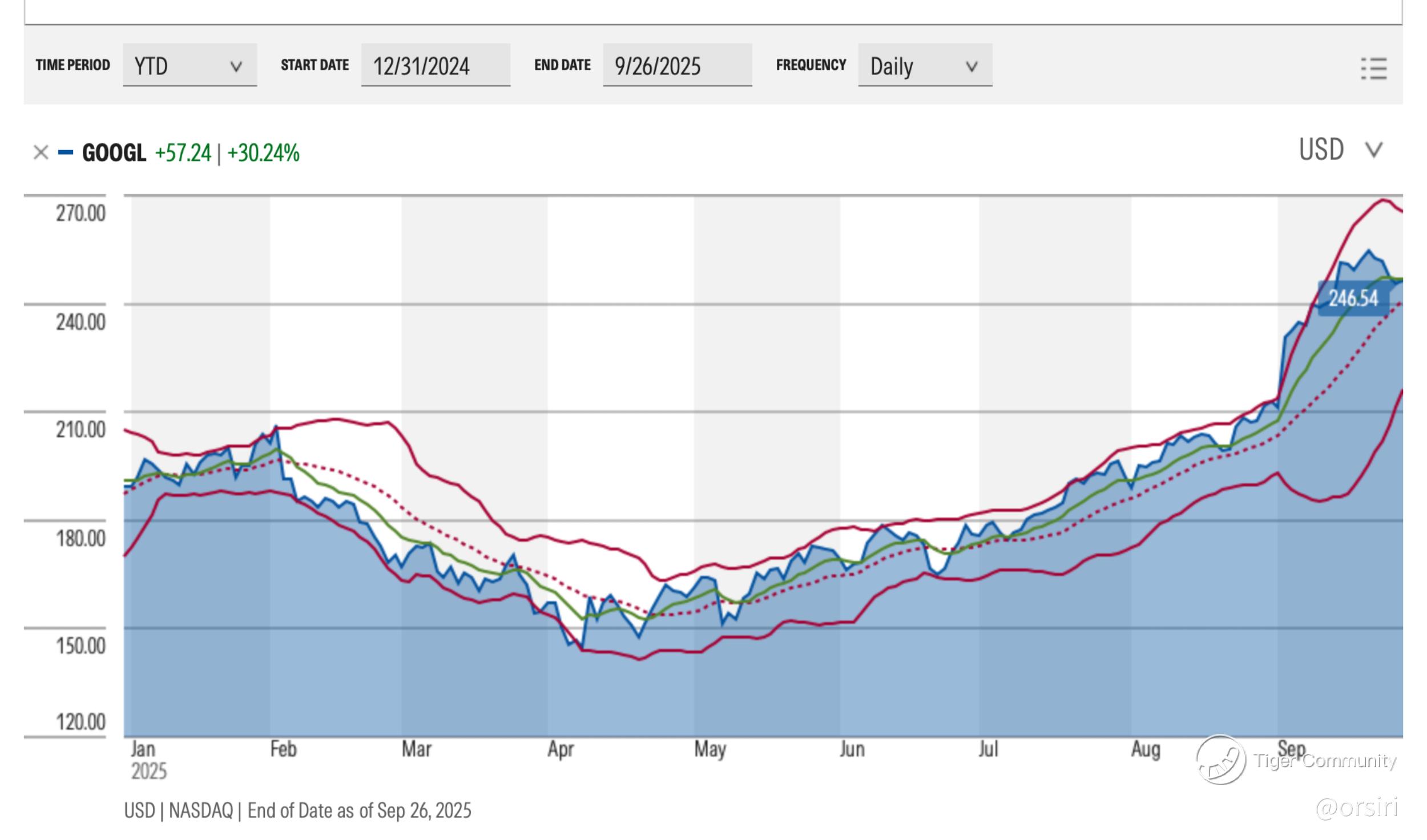Click the Apr label on time axis
Screen dimensions: 1427x840
coord(560,749)
